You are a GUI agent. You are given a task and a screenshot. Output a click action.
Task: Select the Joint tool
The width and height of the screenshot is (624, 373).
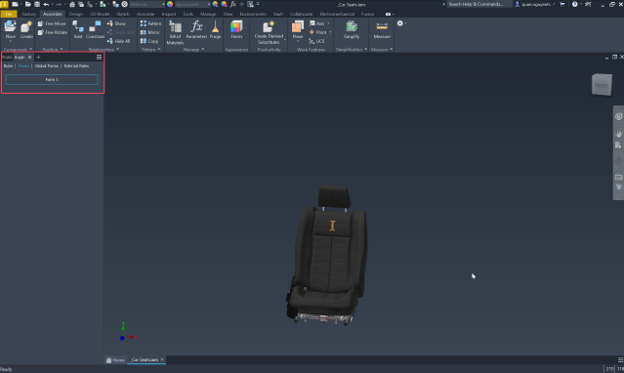click(78, 30)
